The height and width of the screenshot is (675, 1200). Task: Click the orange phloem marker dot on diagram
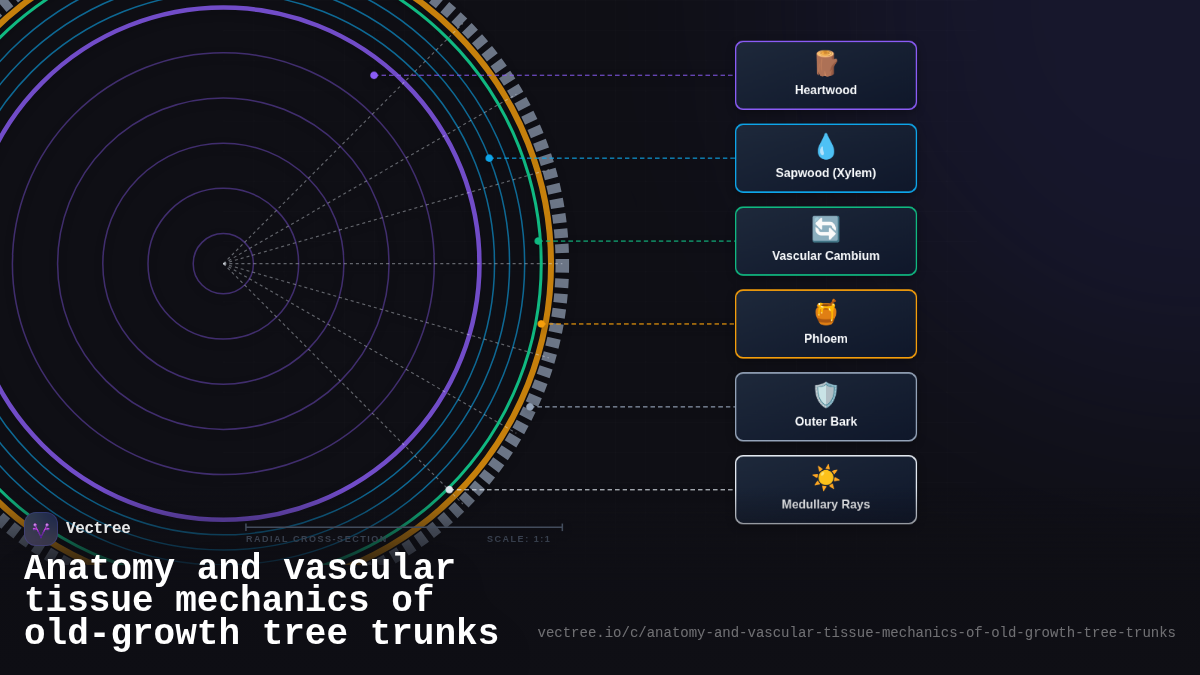click(x=541, y=324)
